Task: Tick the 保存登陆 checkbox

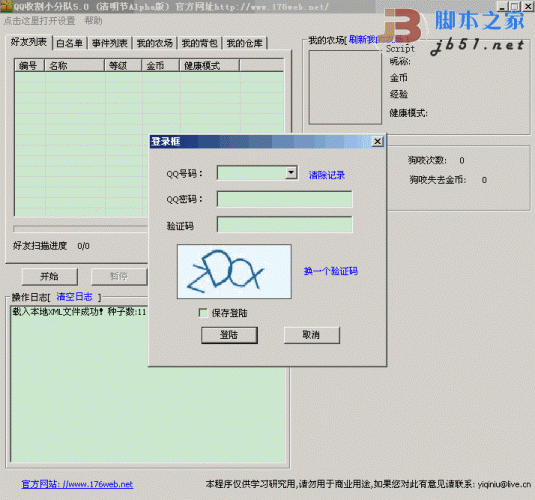Action: click(203, 313)
